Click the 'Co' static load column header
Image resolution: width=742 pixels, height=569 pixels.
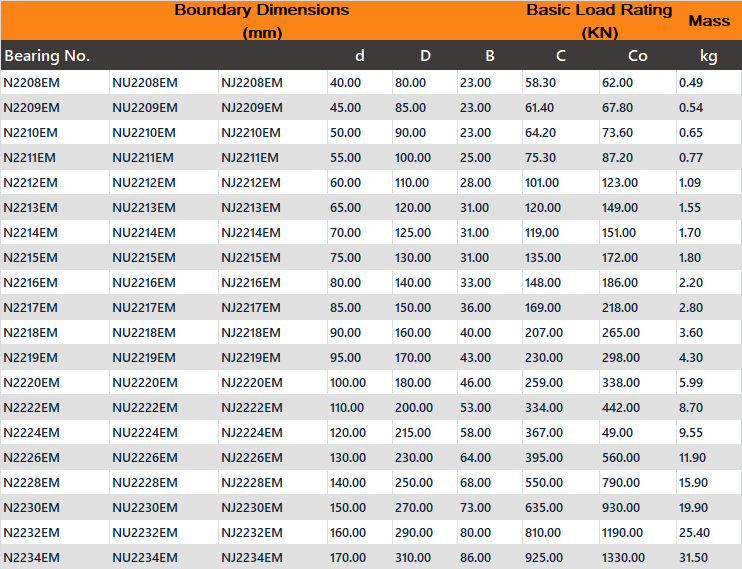coord(637,56)
